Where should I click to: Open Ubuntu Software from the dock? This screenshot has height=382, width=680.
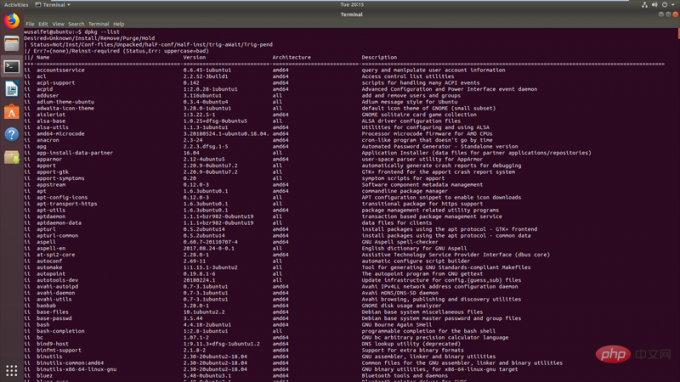tap(12, 112)
